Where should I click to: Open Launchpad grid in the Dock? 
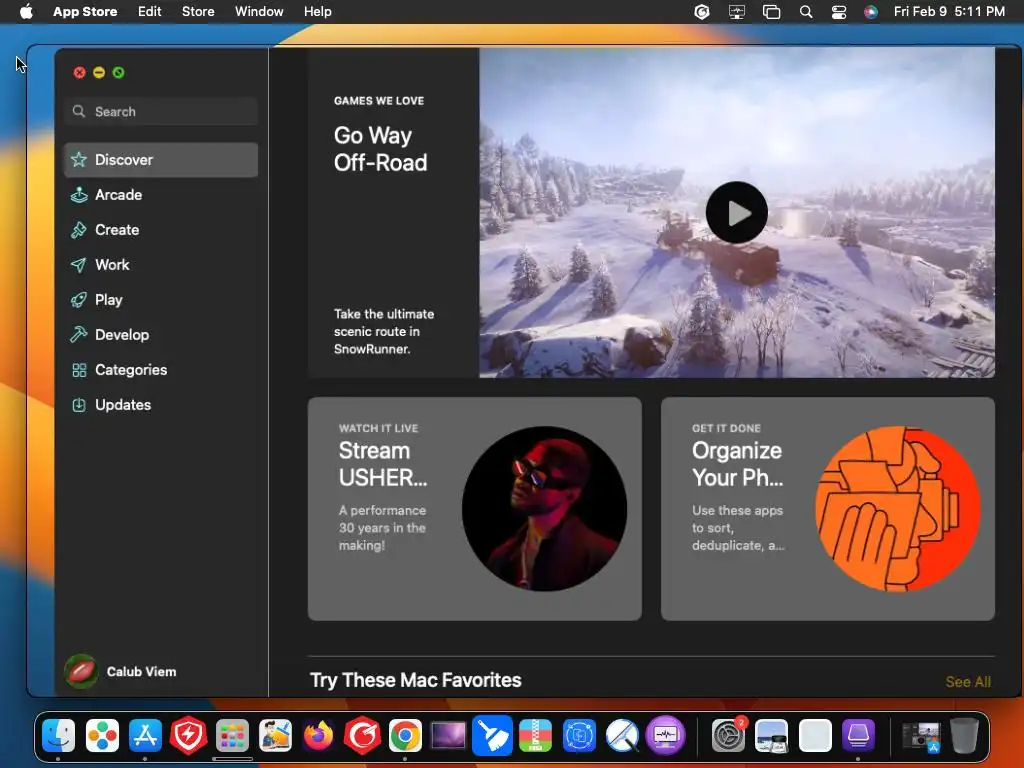[232, 736]
